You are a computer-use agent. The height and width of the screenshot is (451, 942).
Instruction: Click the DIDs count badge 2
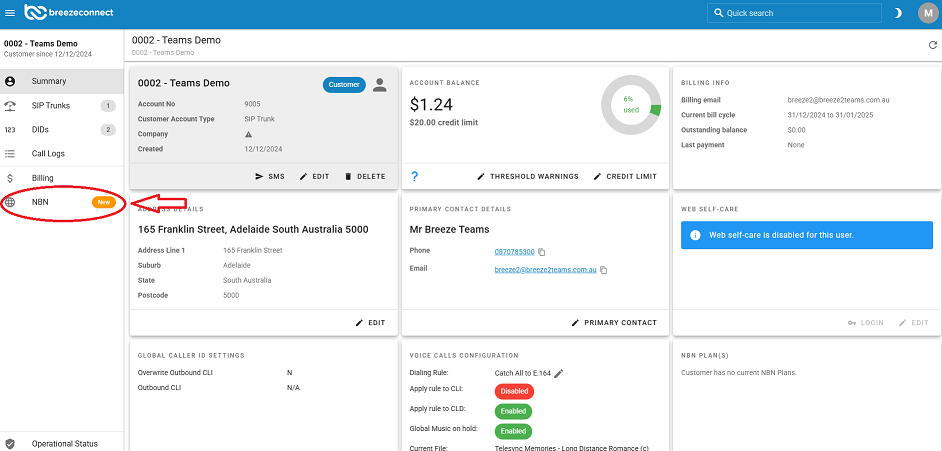[108, 130]
